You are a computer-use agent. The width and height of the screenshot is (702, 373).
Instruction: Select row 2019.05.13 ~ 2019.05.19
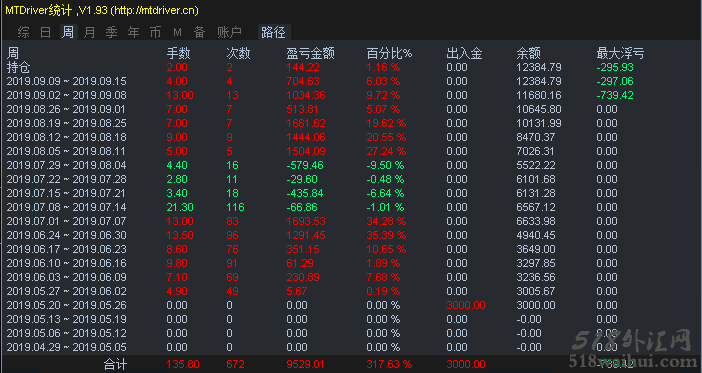(67, 319)
